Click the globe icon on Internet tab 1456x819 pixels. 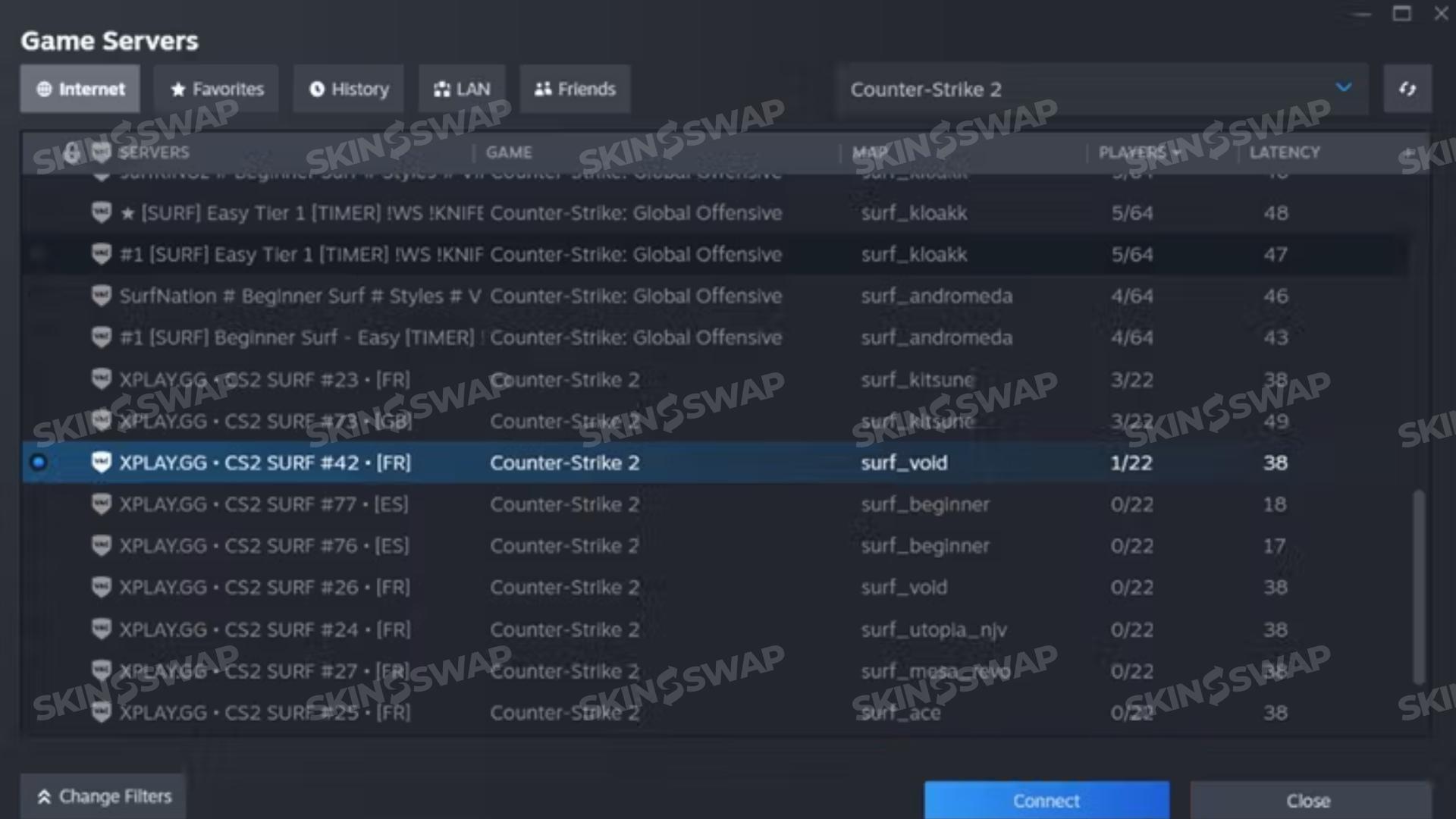click(44, 89)
